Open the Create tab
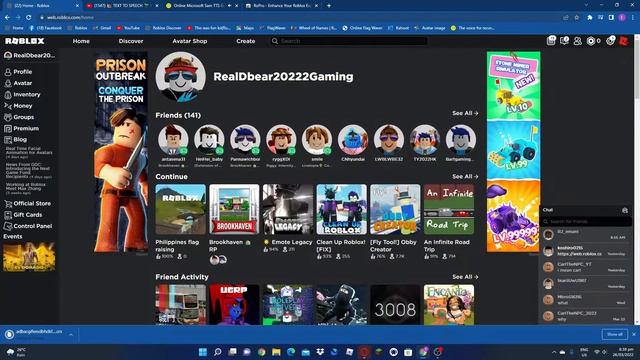The width and height of the screenshot is (640, 360). 245,41
